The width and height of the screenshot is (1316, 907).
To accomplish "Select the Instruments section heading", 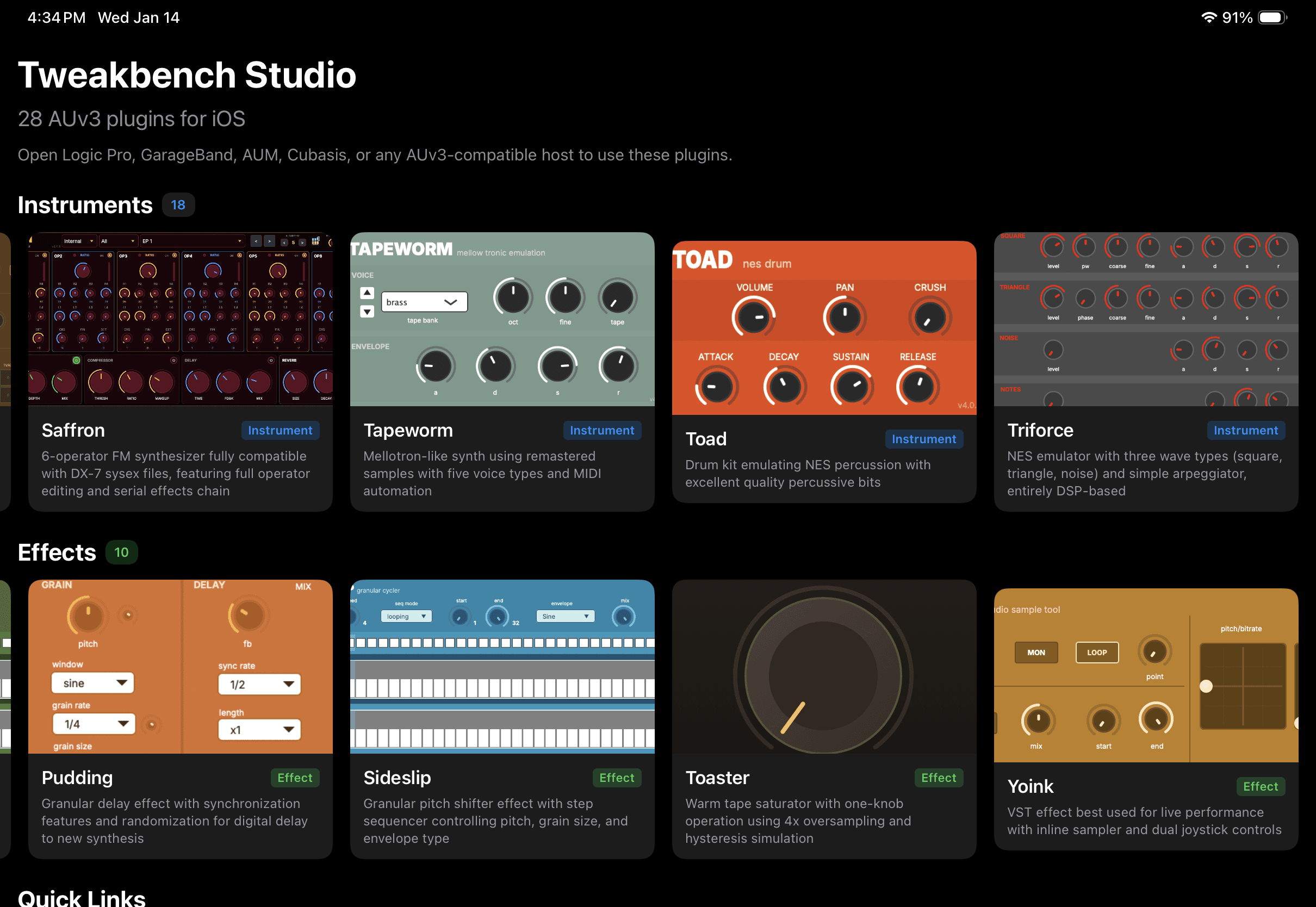I will click(85, 205).
